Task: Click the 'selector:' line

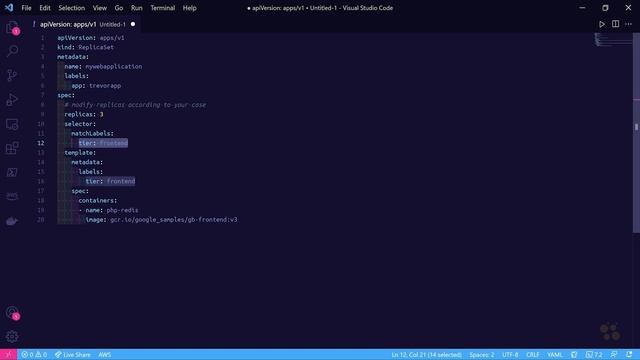Action: 80,124
